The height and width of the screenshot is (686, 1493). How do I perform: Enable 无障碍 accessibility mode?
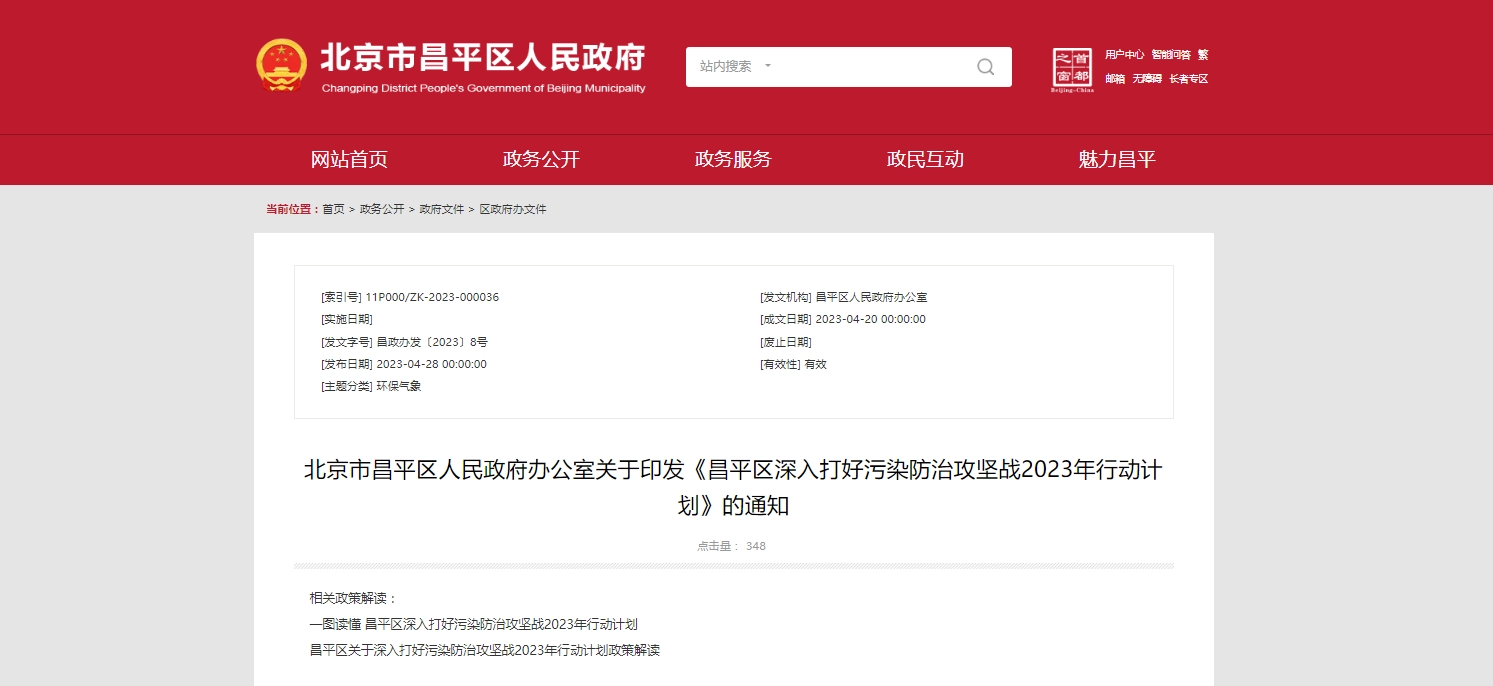[1147, 79]
